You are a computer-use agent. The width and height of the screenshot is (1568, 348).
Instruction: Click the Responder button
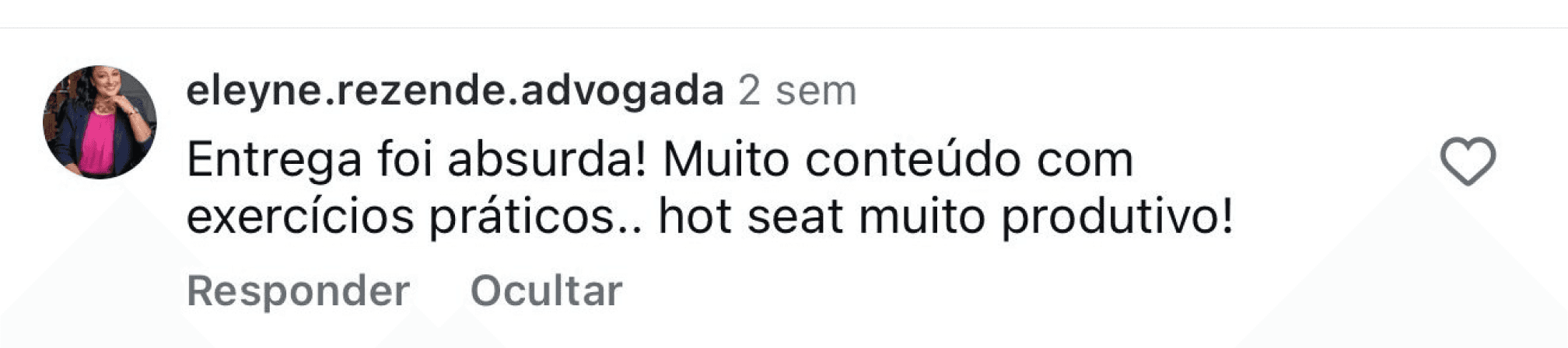pyautogui.click(x=298, y=291)
